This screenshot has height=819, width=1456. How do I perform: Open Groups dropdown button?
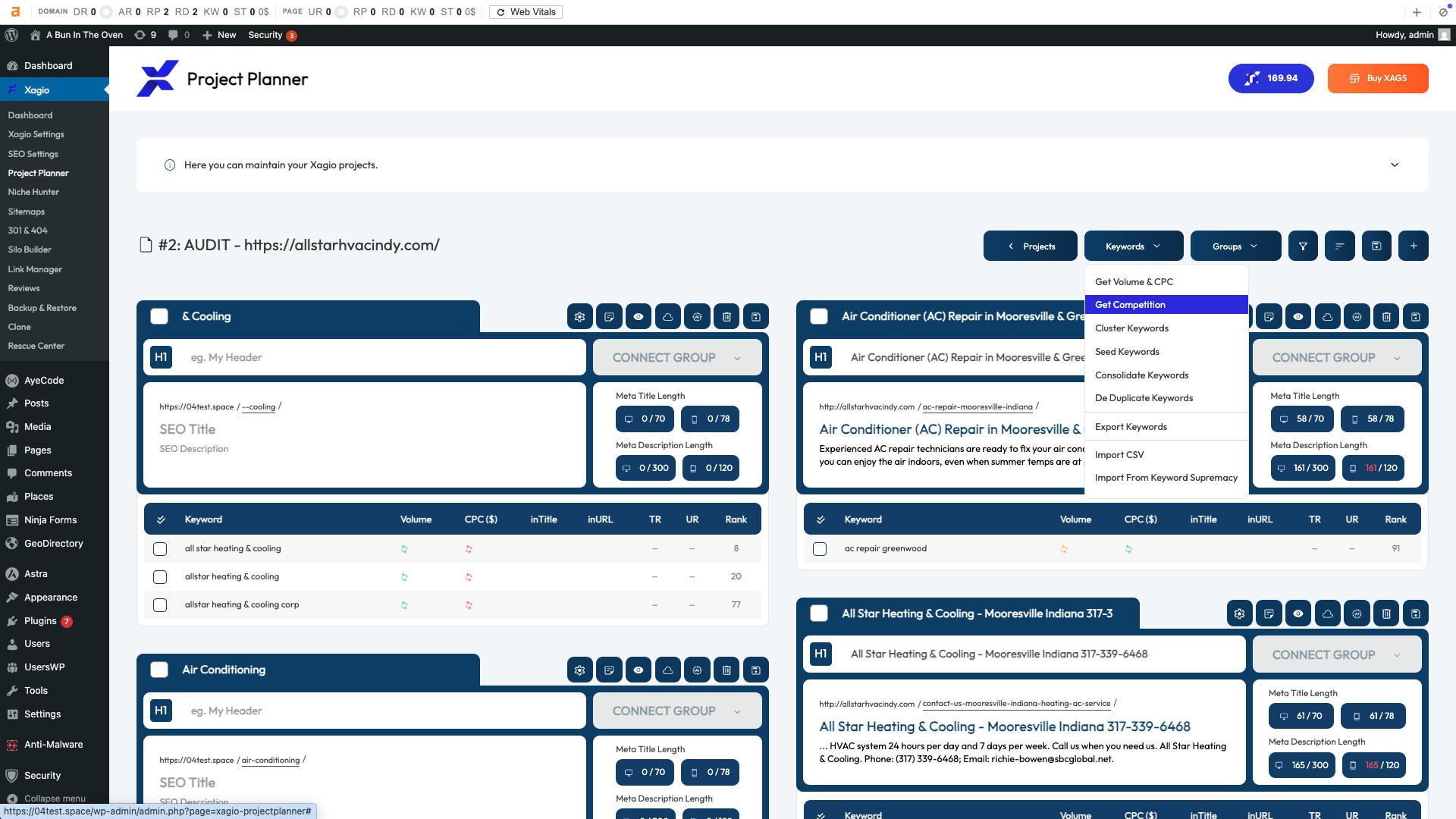(x=1235, y=246)
